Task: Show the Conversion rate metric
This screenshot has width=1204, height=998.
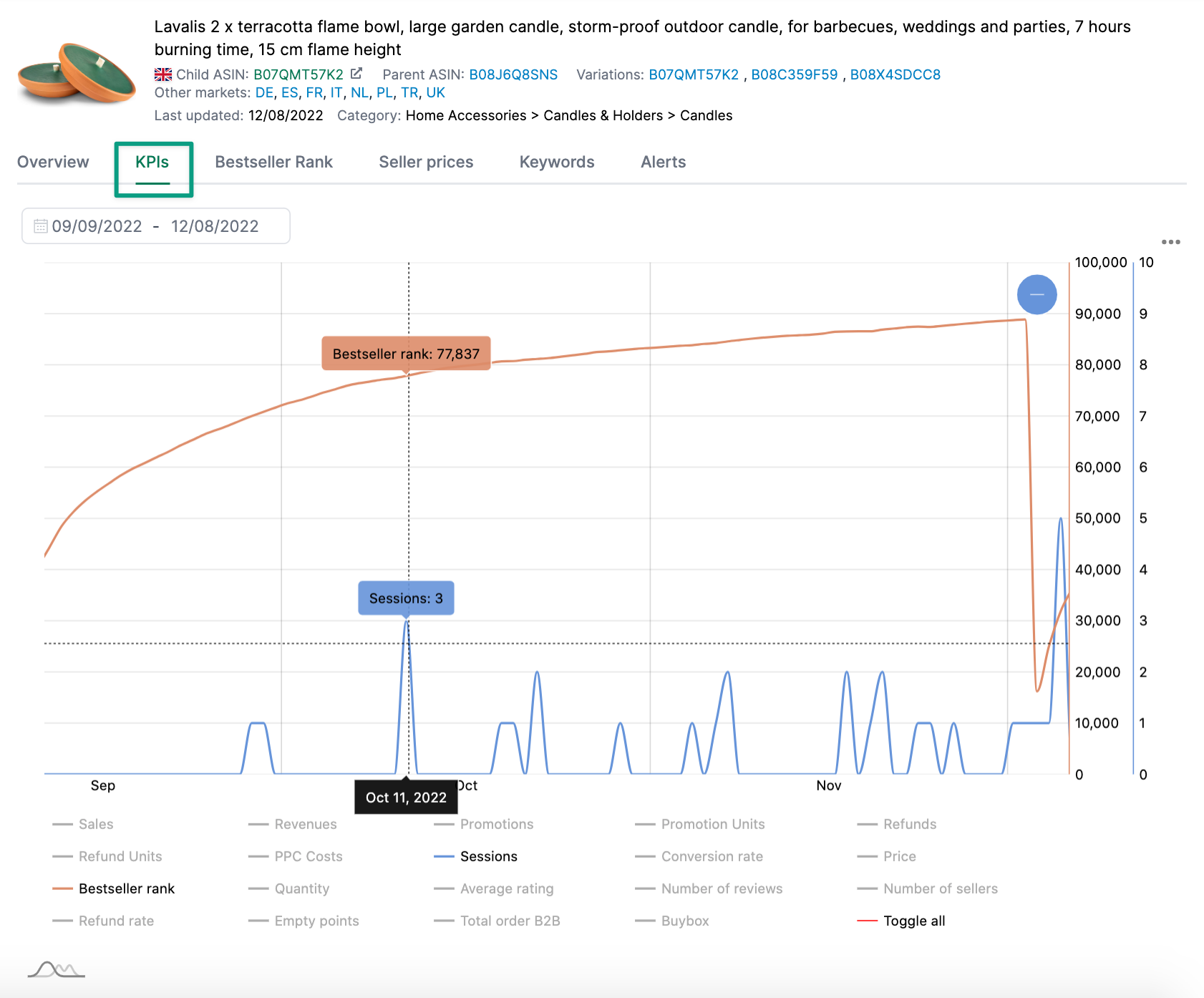Action: [712, 856]
